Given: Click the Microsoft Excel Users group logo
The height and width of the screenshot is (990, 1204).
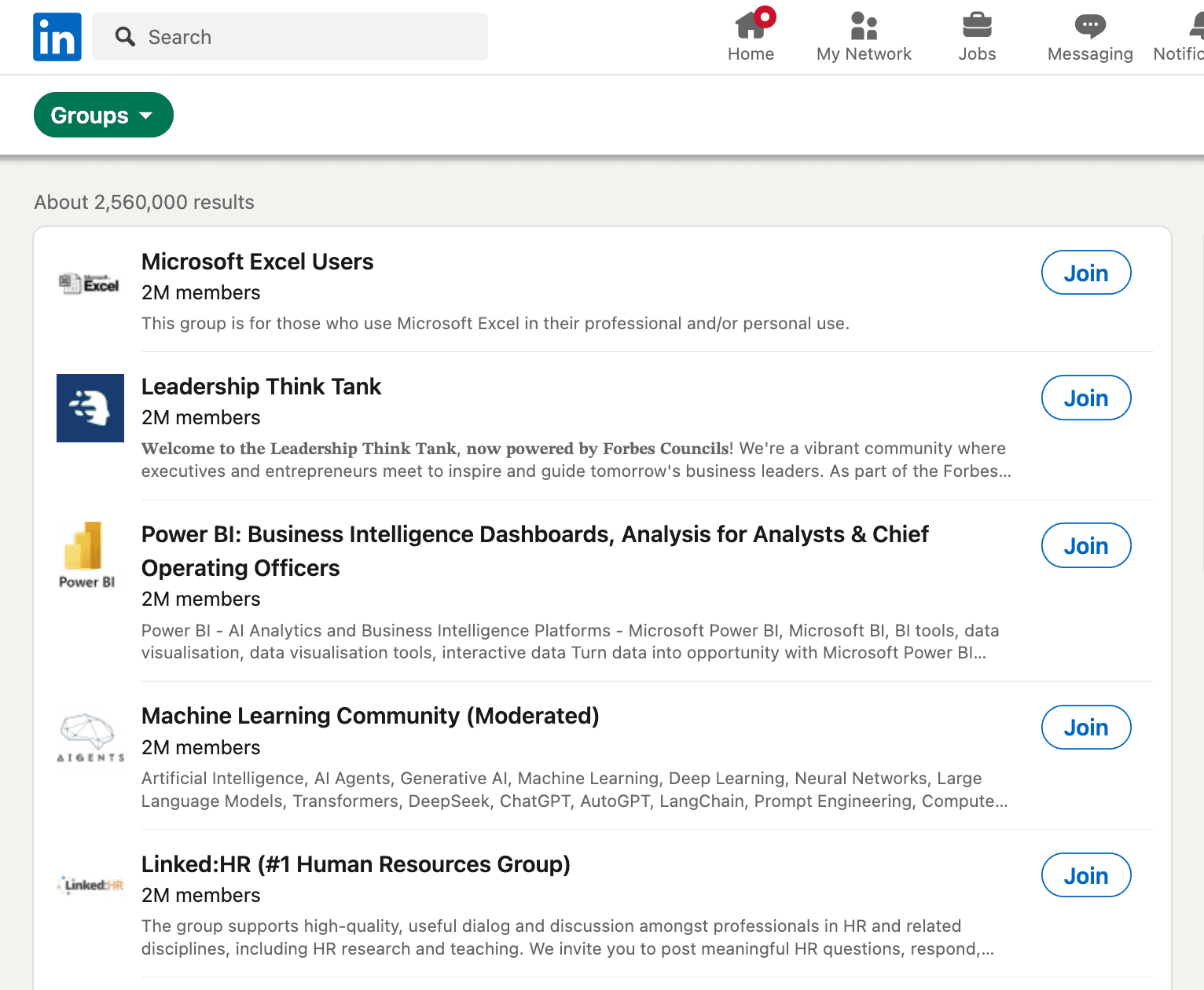Looking at the screenshot, I should coord(90,284).
